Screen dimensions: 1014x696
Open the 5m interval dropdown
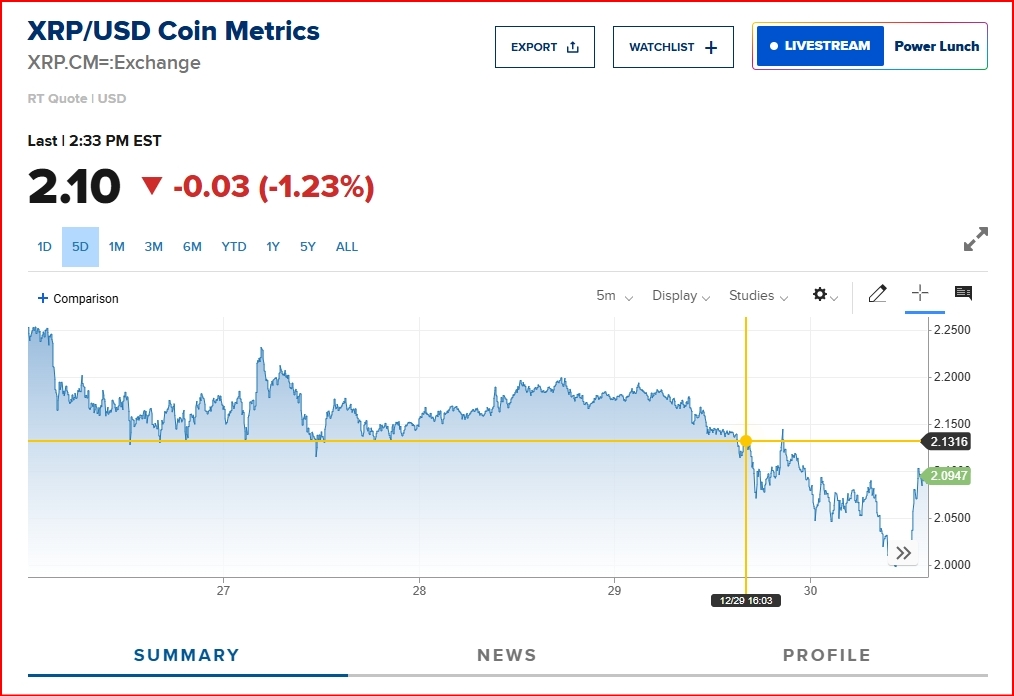coord(614,296)
